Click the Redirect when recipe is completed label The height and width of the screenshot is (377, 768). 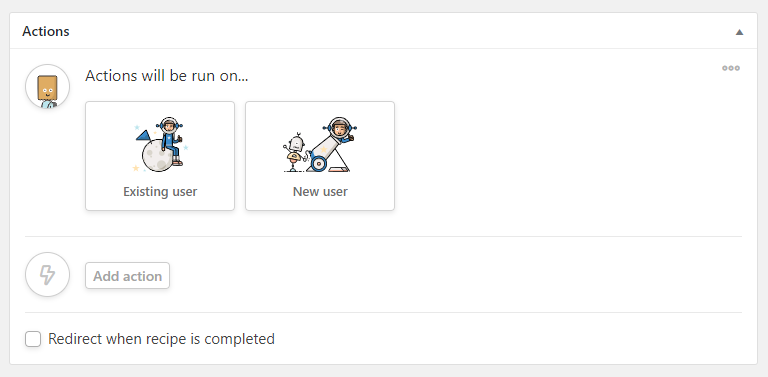pos(161,339)
